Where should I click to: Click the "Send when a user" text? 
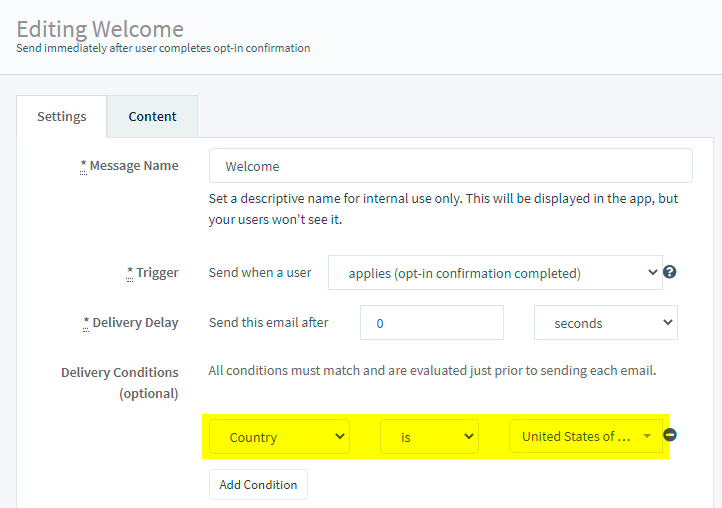tap(260, 272)
